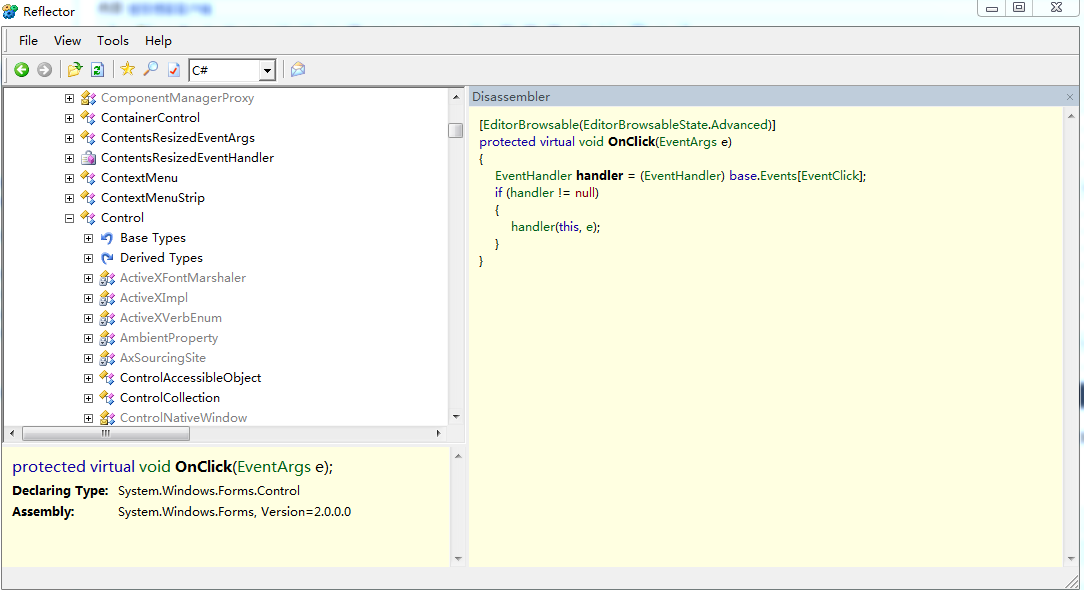Refresh using the green refresh toolbar icon
Screen dimensions: 1084x590
coord(97,70)
